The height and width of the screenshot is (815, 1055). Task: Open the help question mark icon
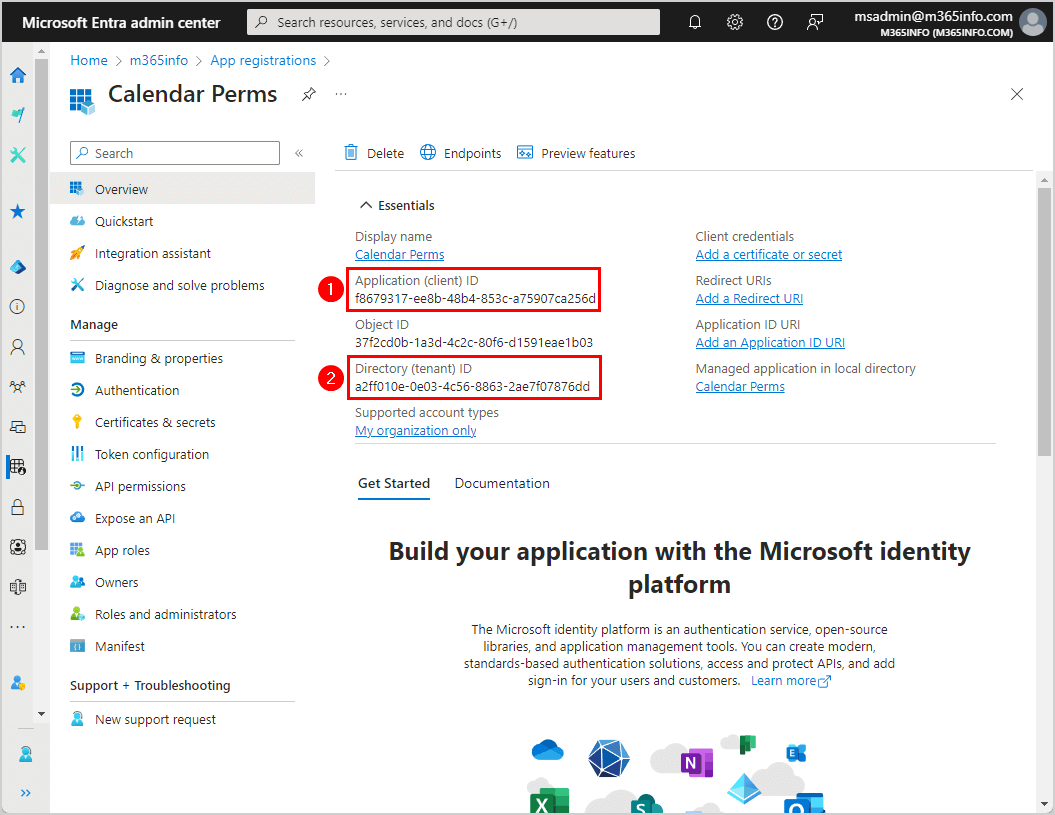tap(774, 22)
